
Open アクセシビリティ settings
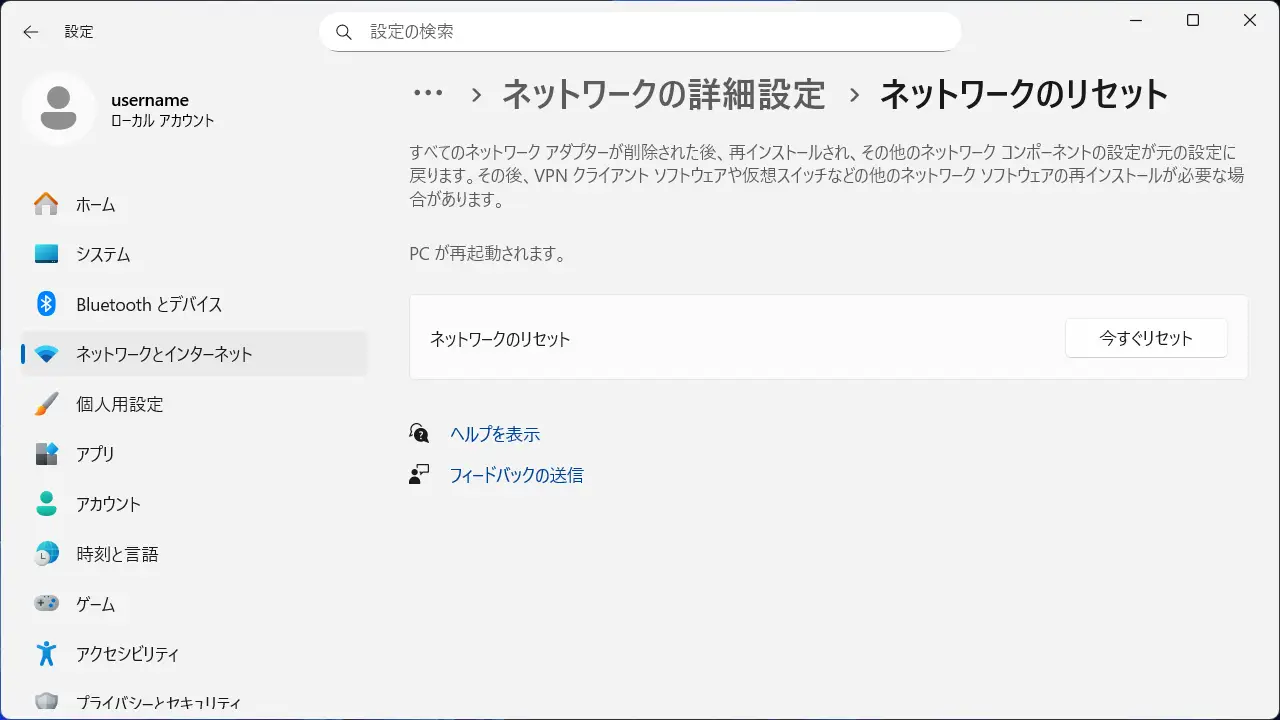click(127, 654)
